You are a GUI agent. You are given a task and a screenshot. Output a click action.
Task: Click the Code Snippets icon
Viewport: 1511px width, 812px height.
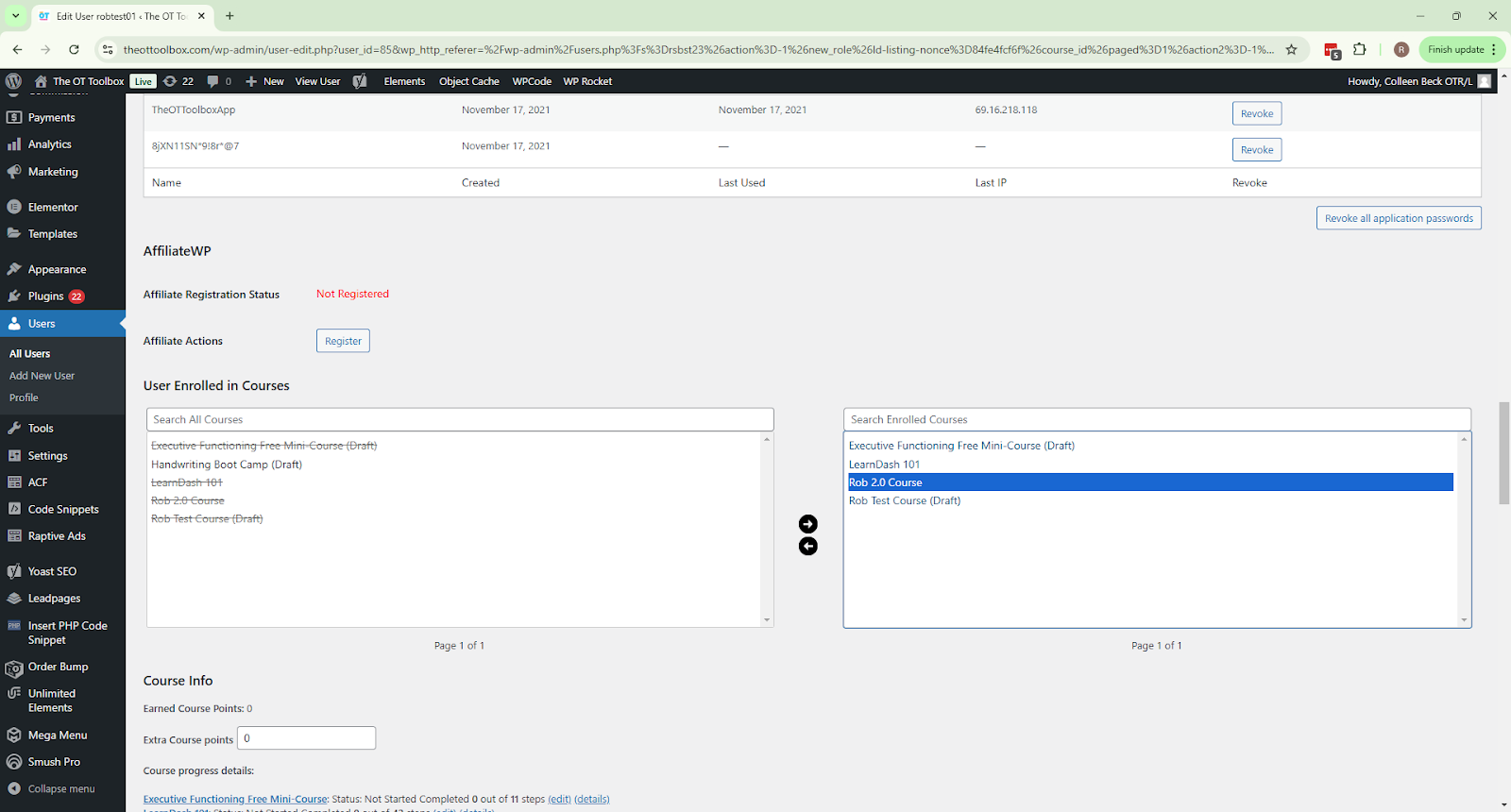[14, 509]
